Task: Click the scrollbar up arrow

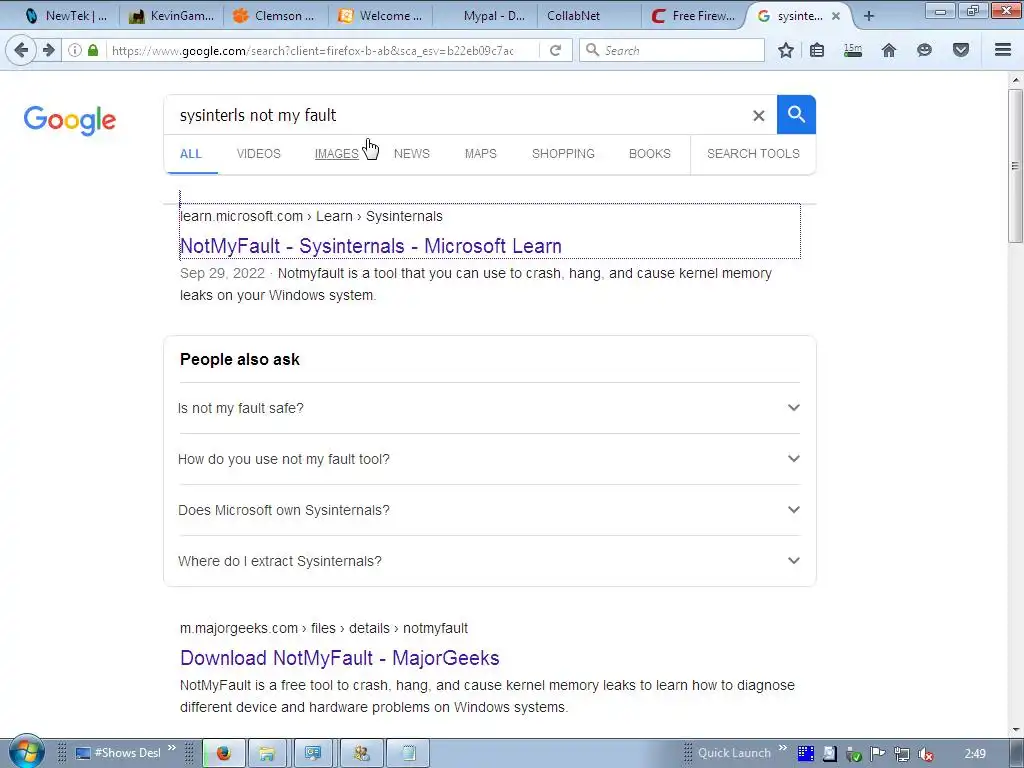Action: pyautogui.click(x=1015, y=80)
